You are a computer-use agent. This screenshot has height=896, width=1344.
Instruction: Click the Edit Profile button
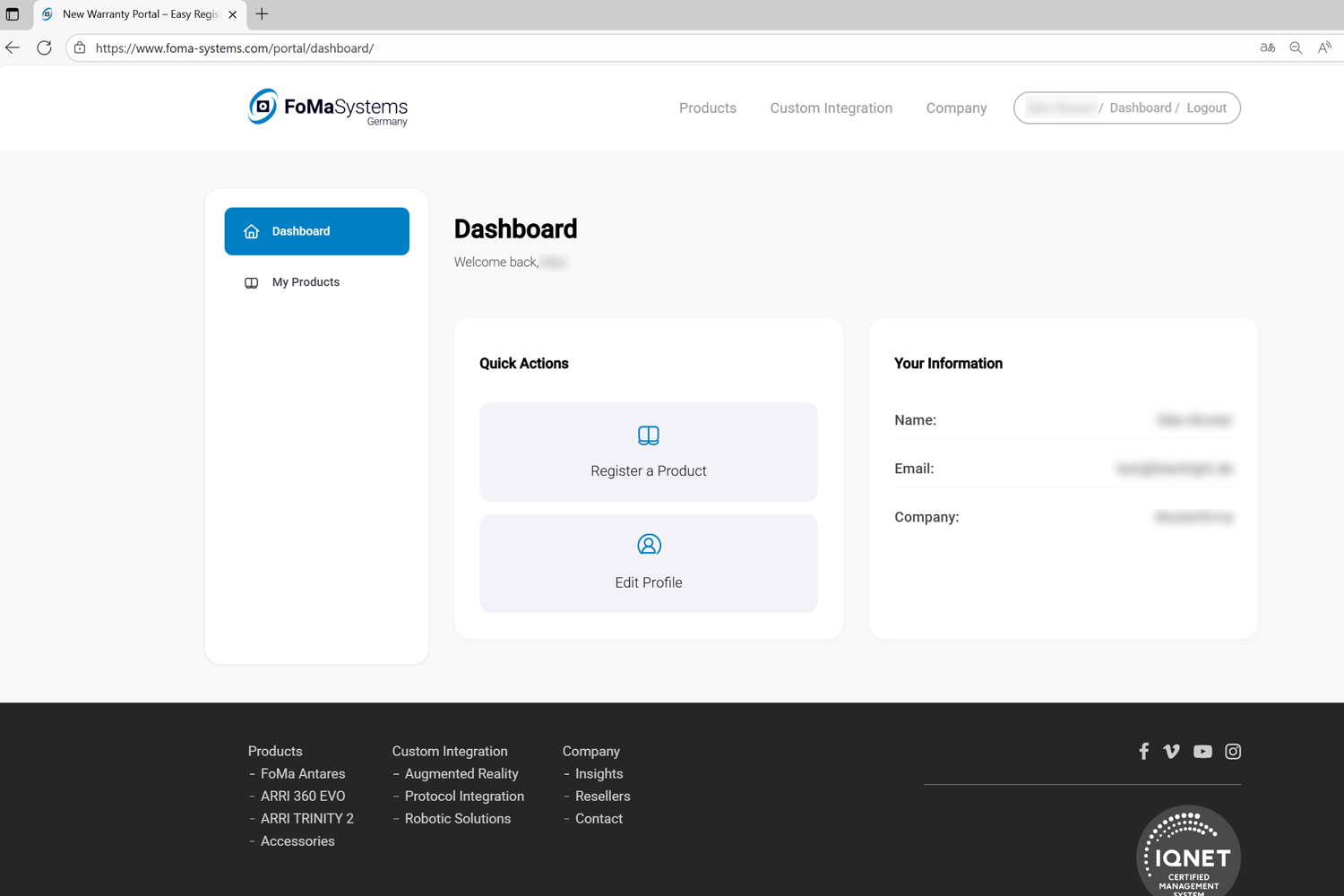648,563
